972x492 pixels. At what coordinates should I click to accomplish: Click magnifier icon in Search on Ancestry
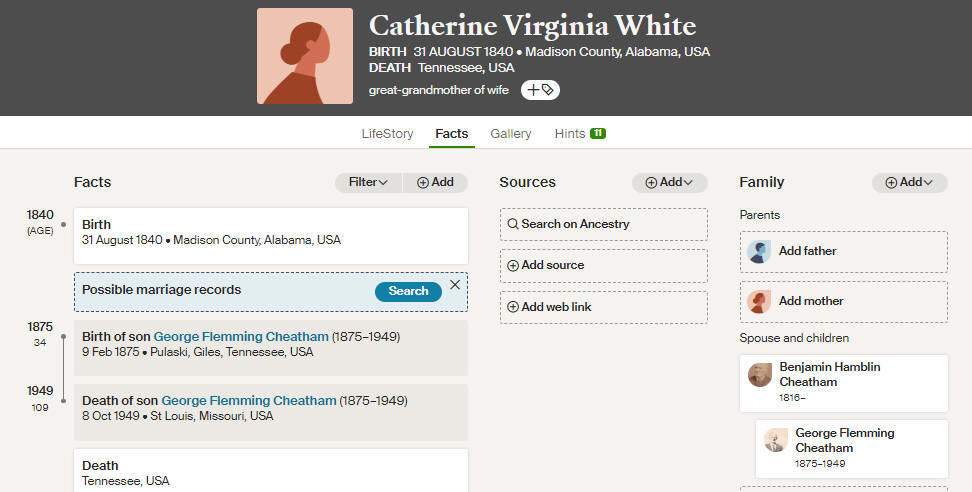click(513, 224)
